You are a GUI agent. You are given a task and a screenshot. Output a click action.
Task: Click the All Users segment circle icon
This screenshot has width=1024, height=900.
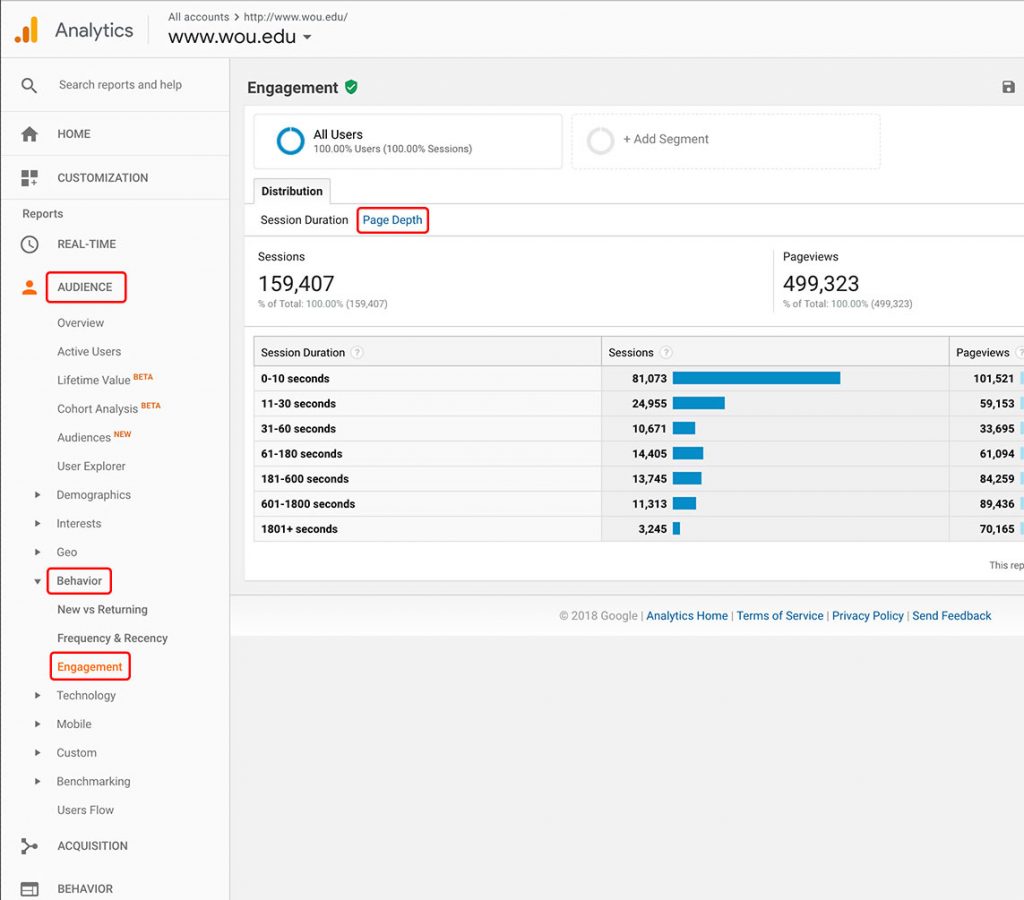click(291, 140)
